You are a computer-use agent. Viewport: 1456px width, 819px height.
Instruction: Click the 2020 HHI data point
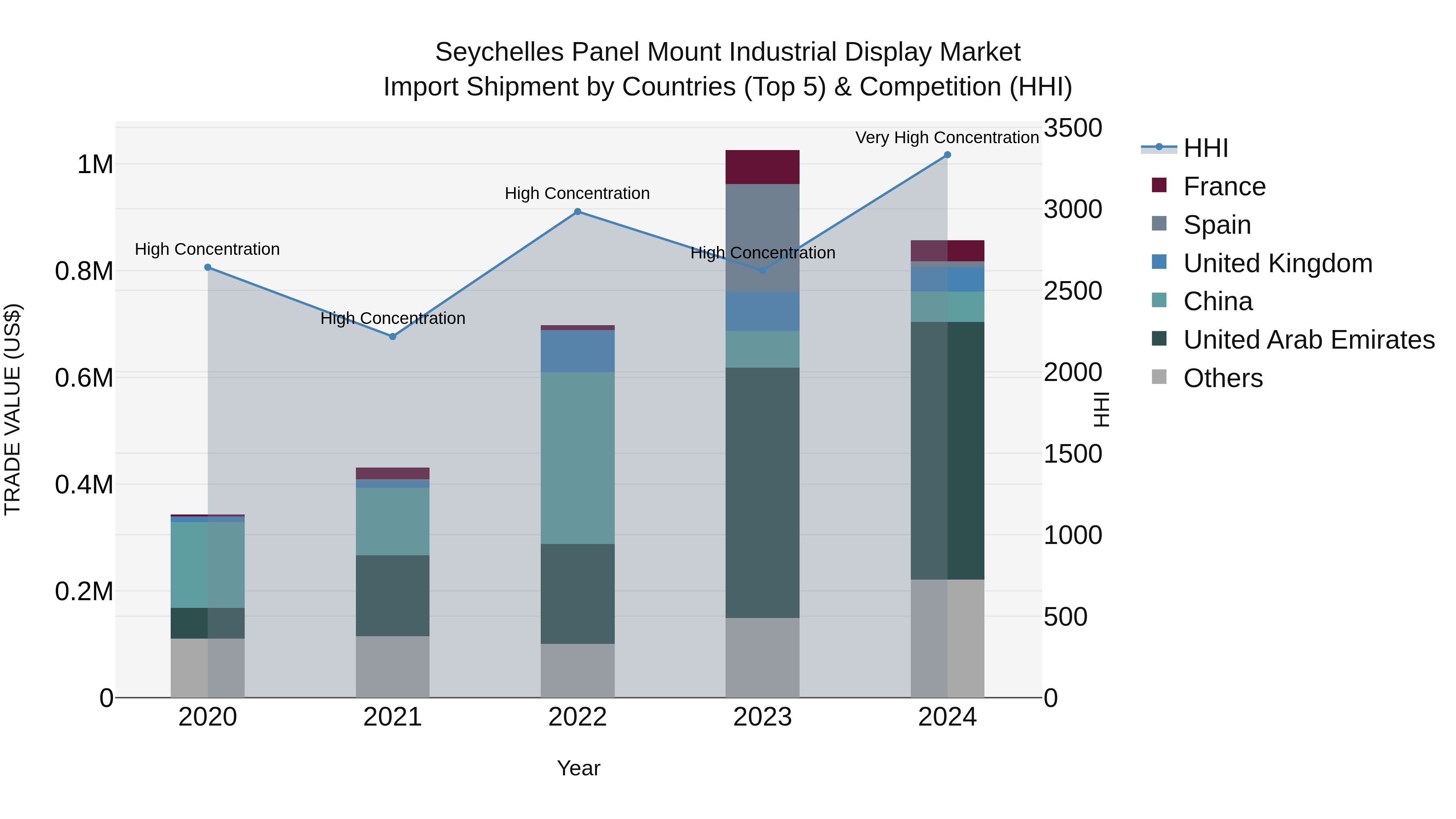(207, 267)
